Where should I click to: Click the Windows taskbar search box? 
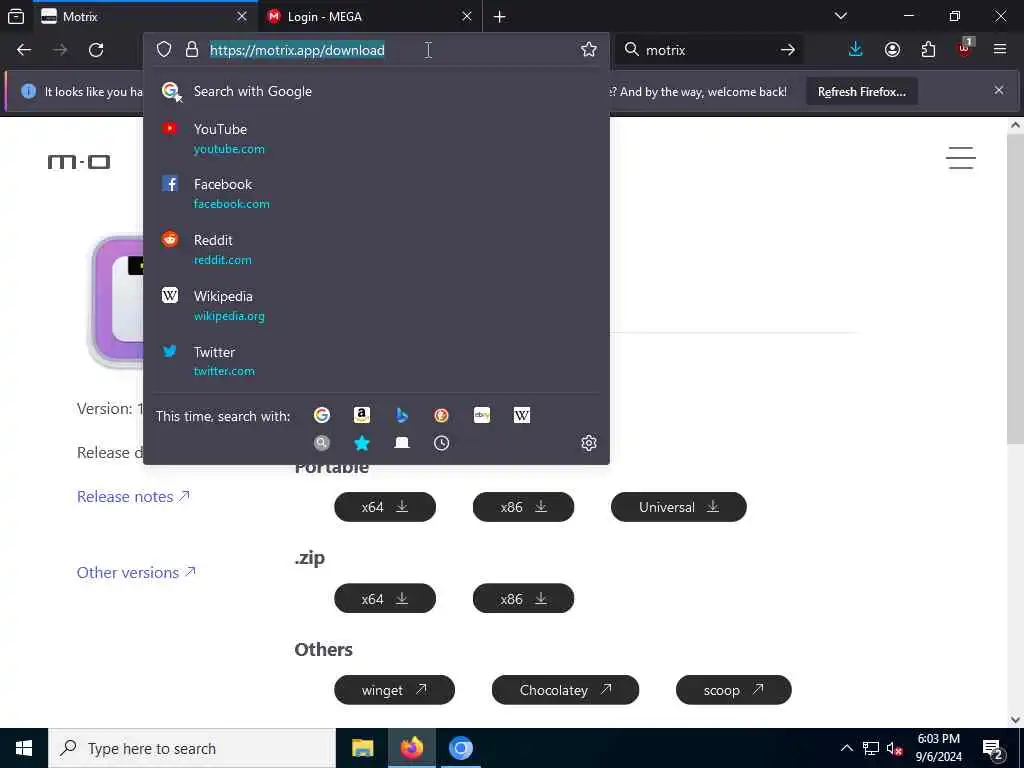pyautogui.click(x=192, y=748)
